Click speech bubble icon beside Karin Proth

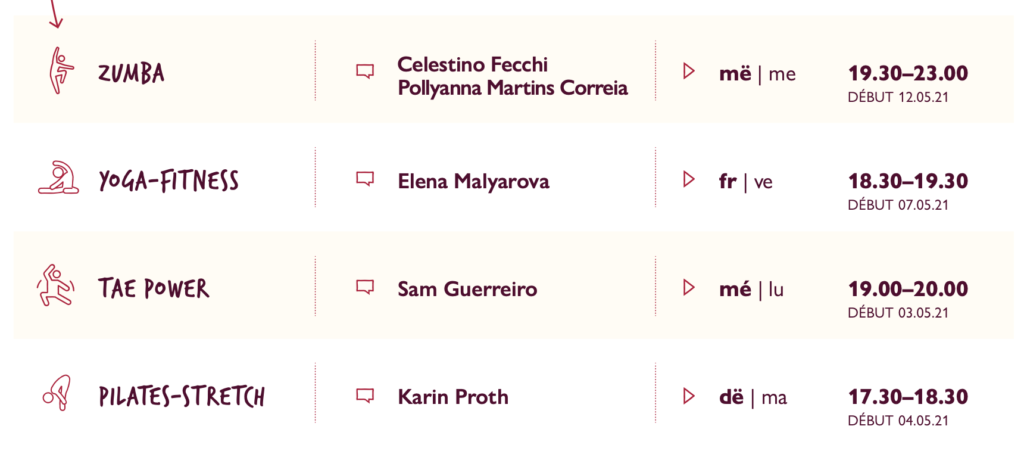tap(365, 395)
